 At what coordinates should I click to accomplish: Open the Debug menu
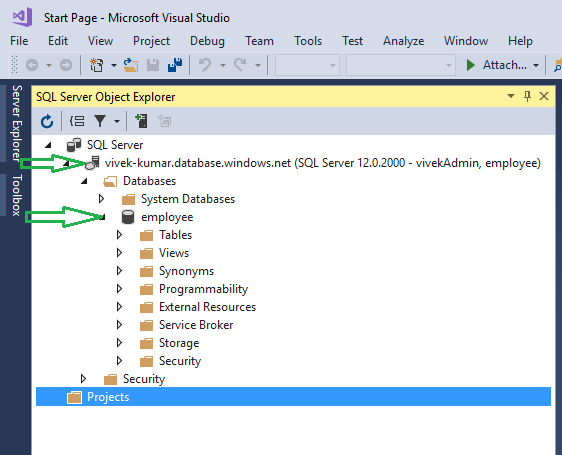(207, 41)
